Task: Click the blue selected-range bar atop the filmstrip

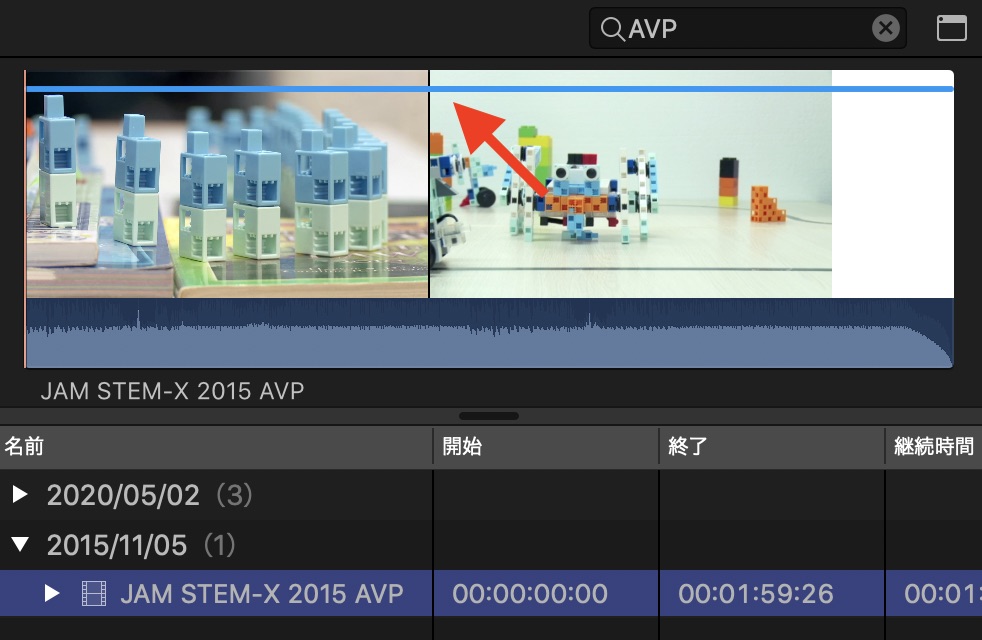Action: coord(490,89)
